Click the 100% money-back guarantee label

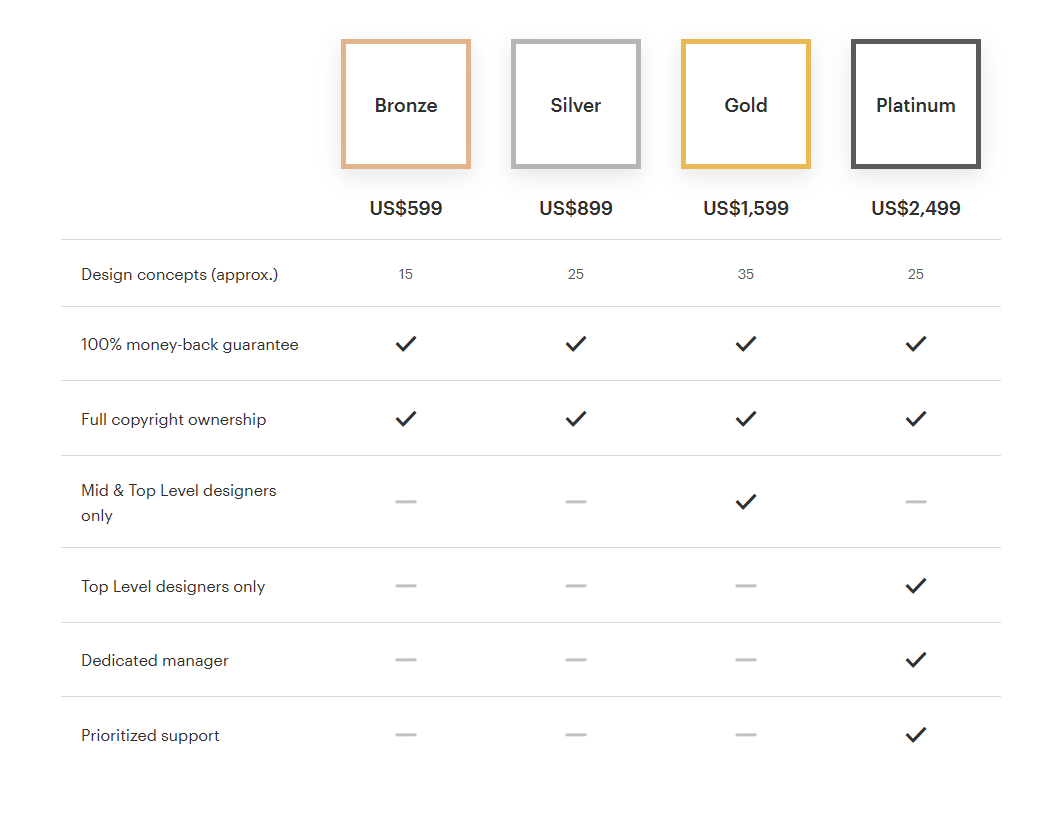click(190, 345)
